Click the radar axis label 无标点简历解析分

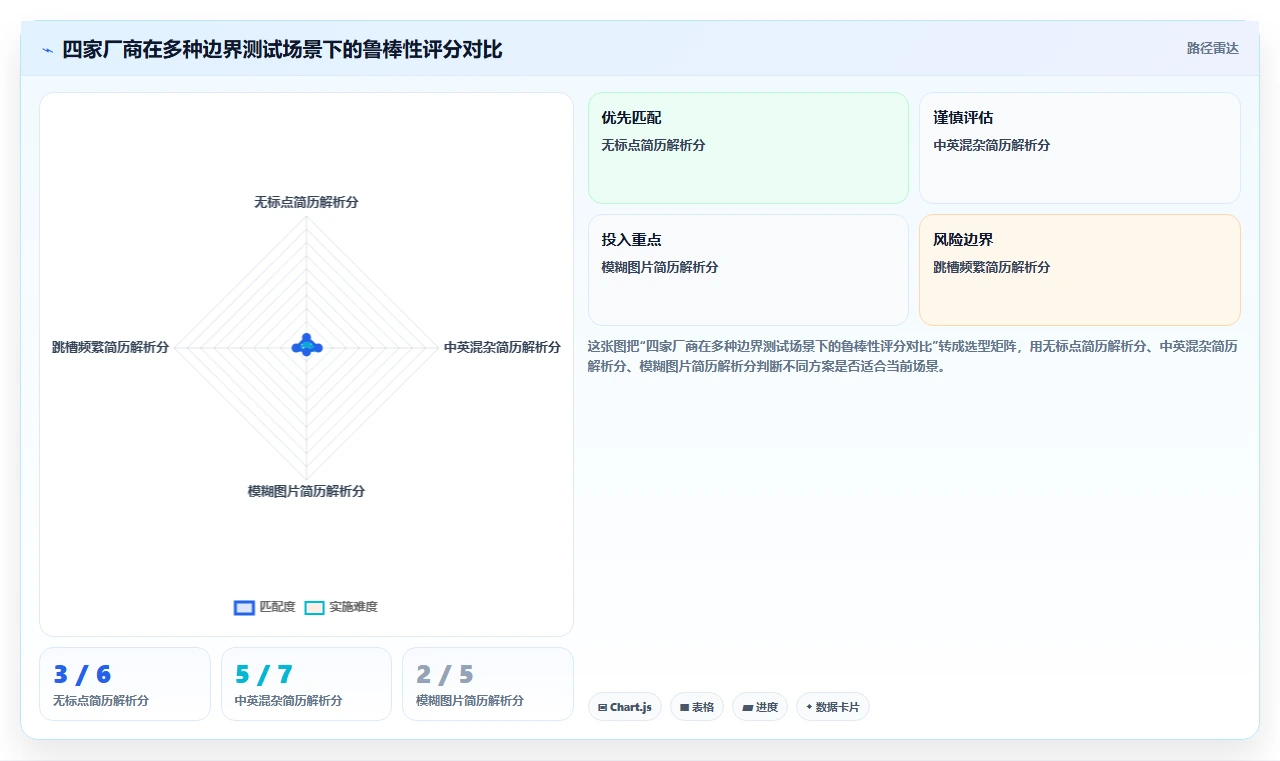click(306, 202)
